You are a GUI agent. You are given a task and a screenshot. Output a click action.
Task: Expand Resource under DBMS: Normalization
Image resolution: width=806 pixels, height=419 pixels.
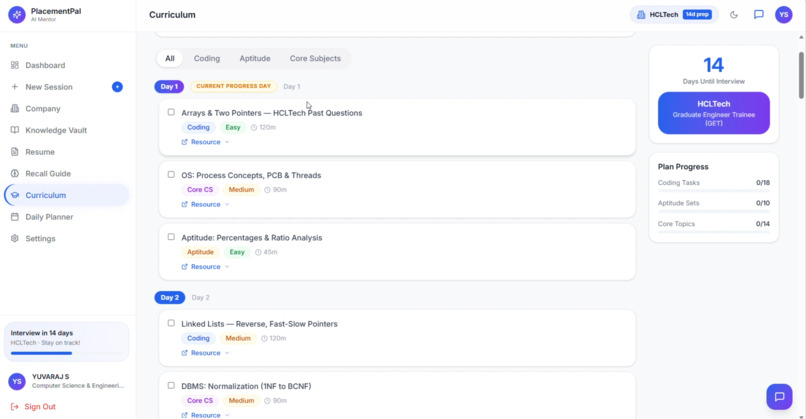[205, 415]
